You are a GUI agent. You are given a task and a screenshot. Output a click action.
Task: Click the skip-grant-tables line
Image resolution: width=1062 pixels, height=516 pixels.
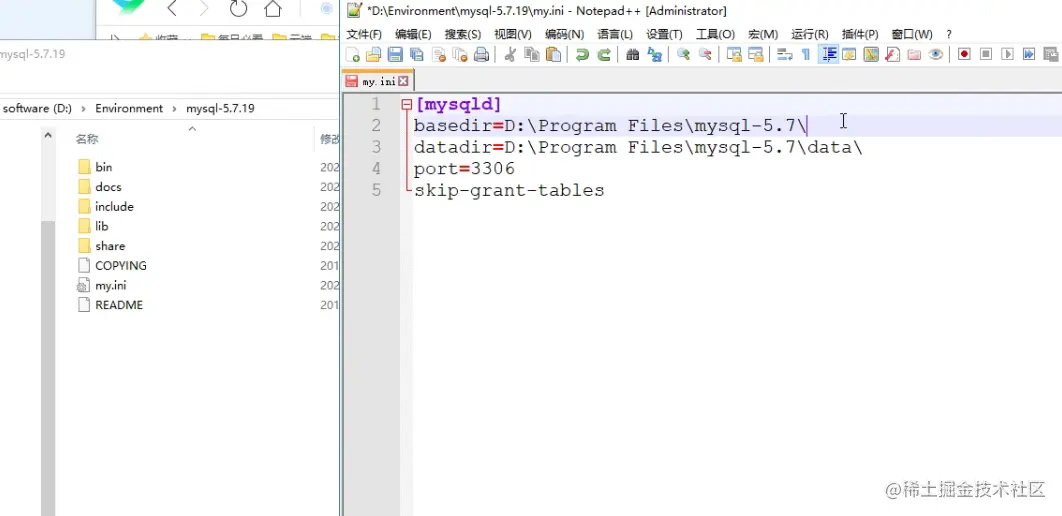click(x=509, y=190)
